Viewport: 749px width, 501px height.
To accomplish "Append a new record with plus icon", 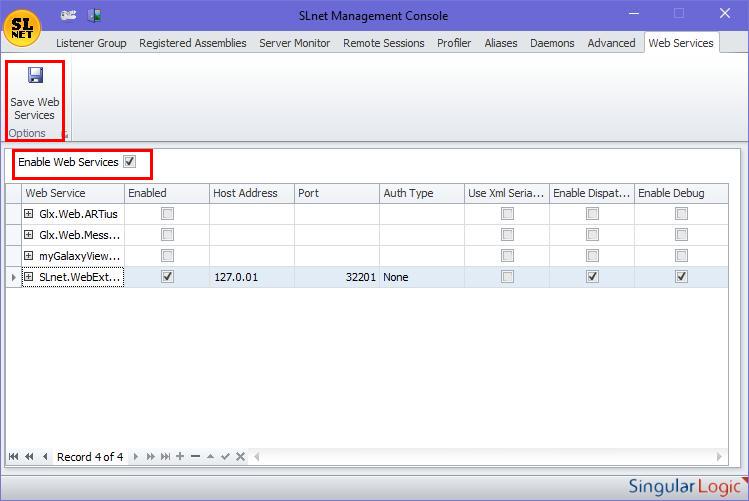I will pos(180,457).
